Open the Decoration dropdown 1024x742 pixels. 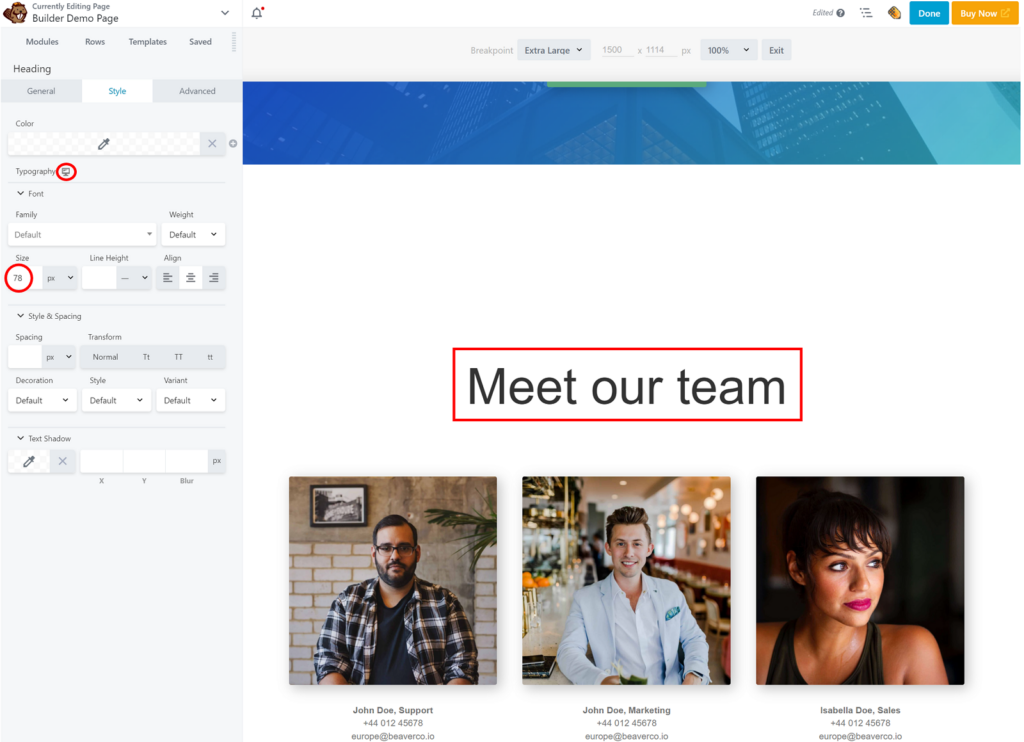point(42,400)
